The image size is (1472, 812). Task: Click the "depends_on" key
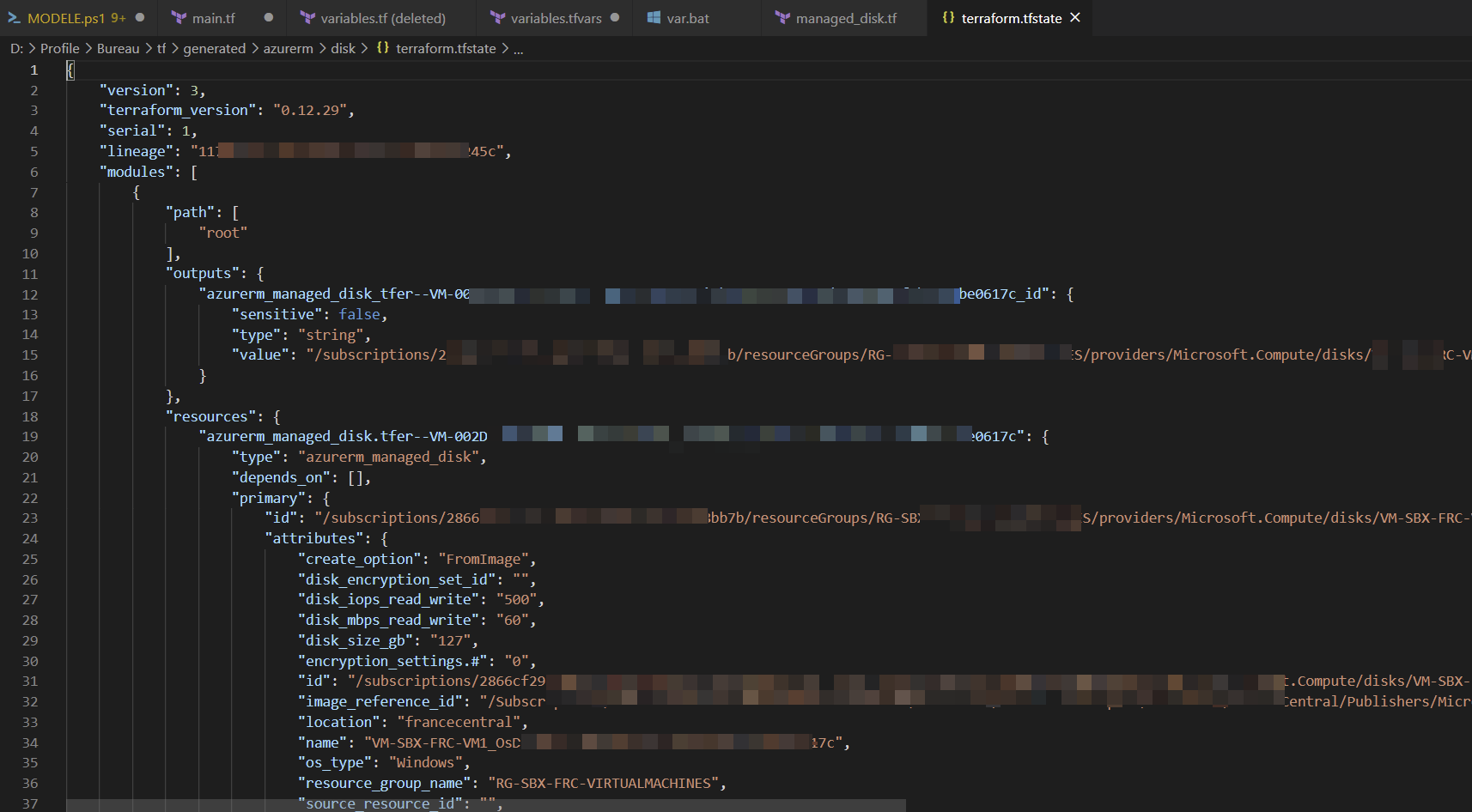pyautogui.click(x=282, y=478)
